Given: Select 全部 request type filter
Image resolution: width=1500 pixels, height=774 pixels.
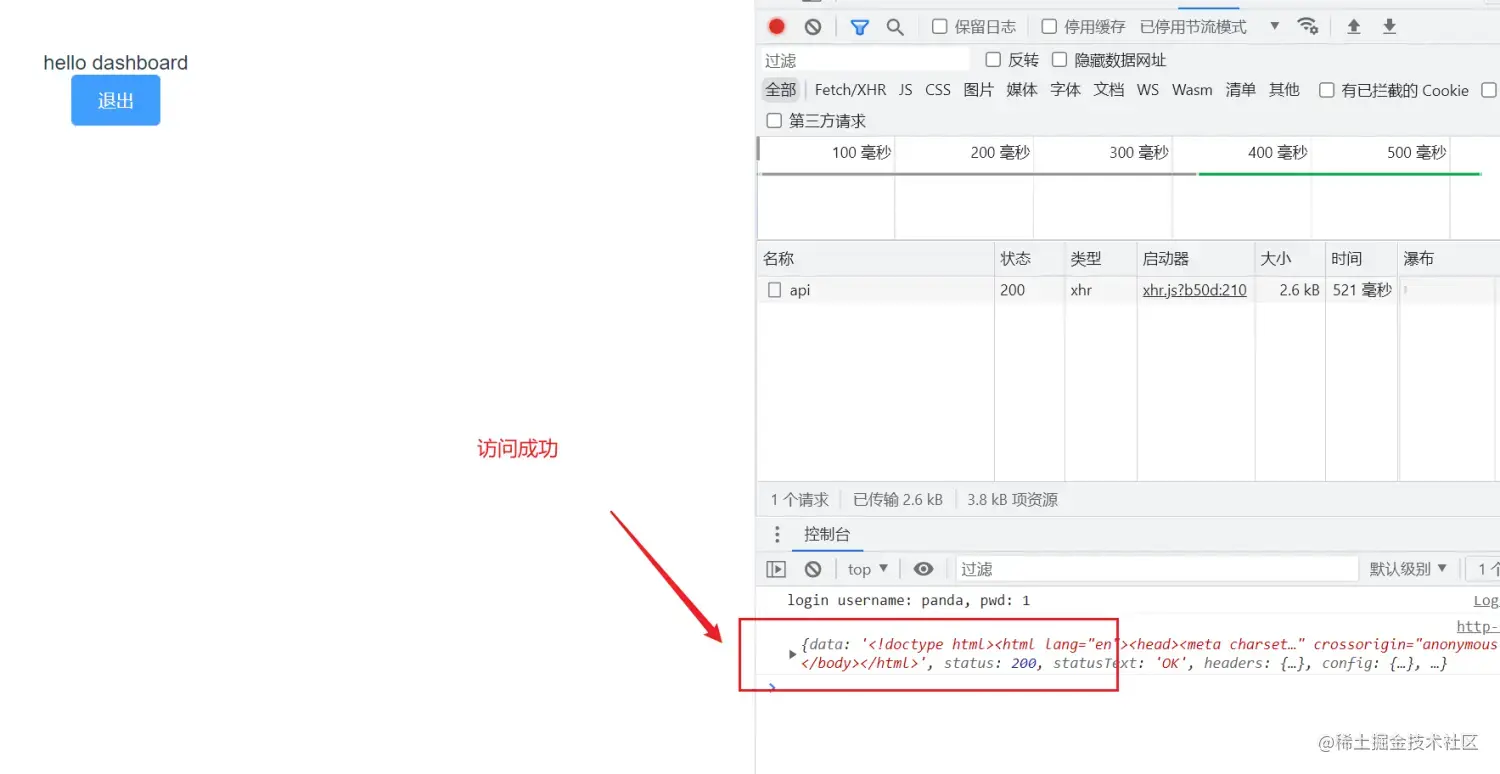Looking at the screenshot, I should click(781, 90).
